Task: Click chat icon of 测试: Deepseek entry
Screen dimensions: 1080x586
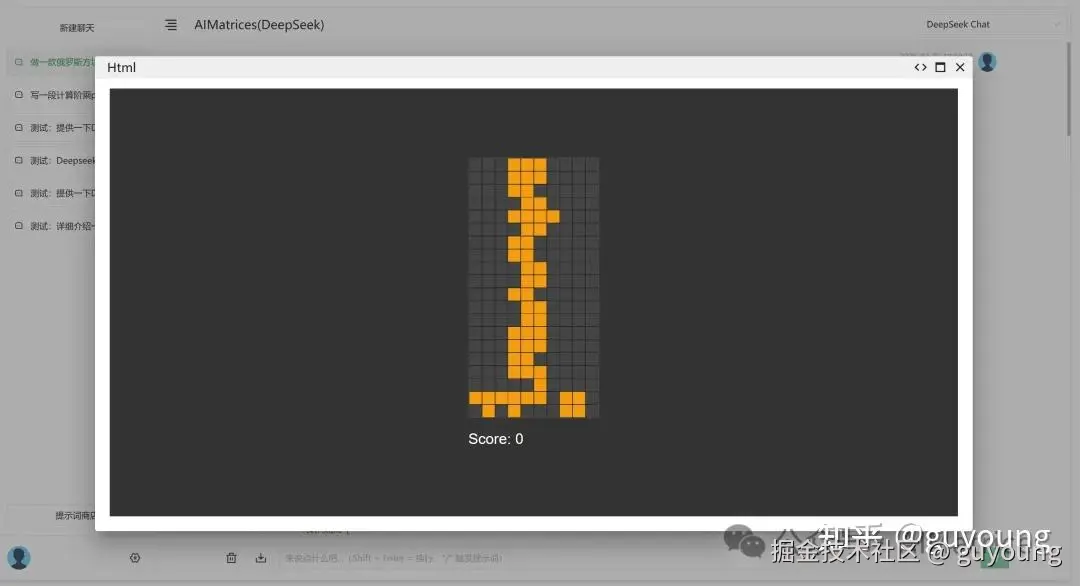Action: (x=19, y=160)
